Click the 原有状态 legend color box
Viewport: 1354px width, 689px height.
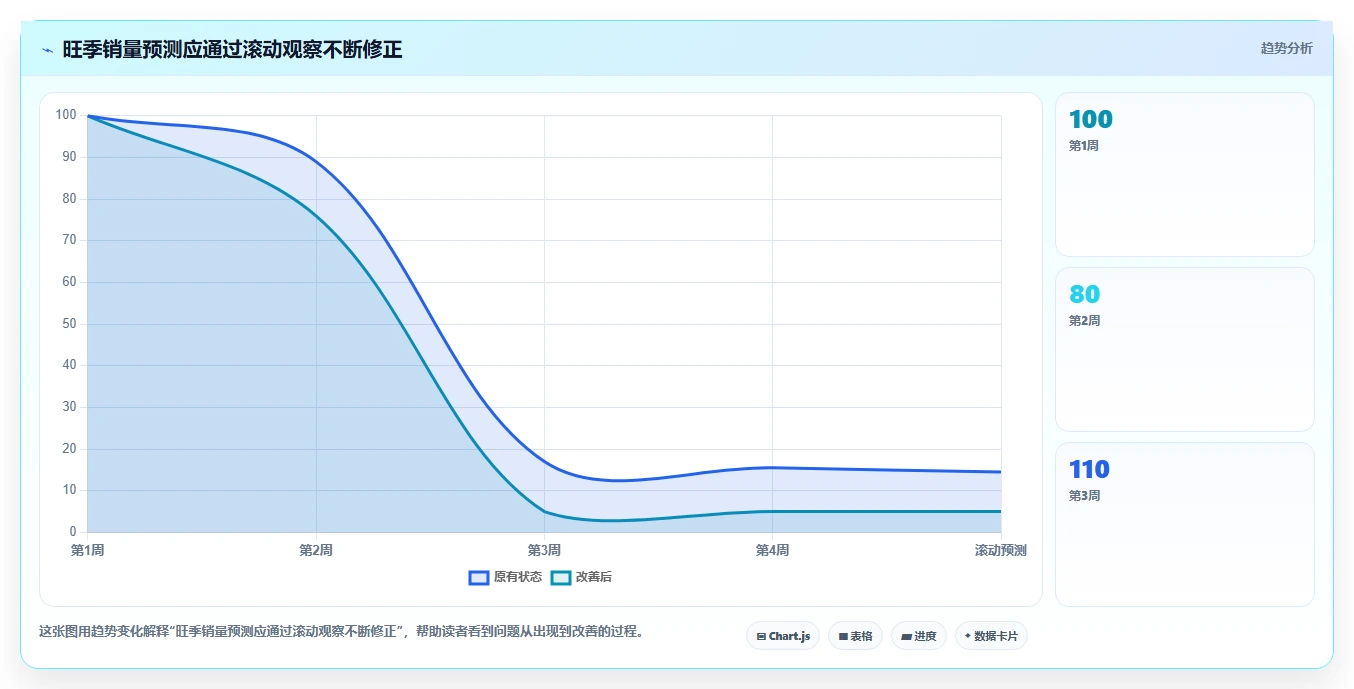(479, 577)
